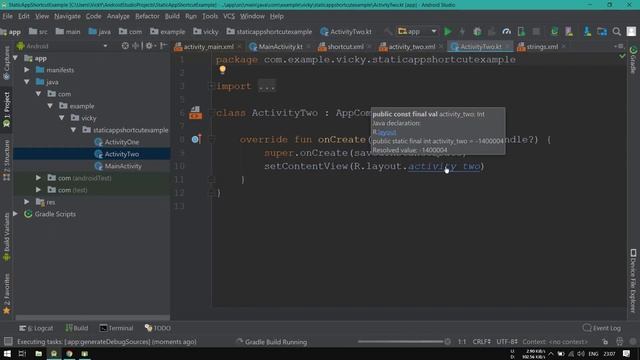The image size is (640, 360).
Task: Follow the layout link in the tooltip
Action: pyautogui.click(x=387, y=132)
